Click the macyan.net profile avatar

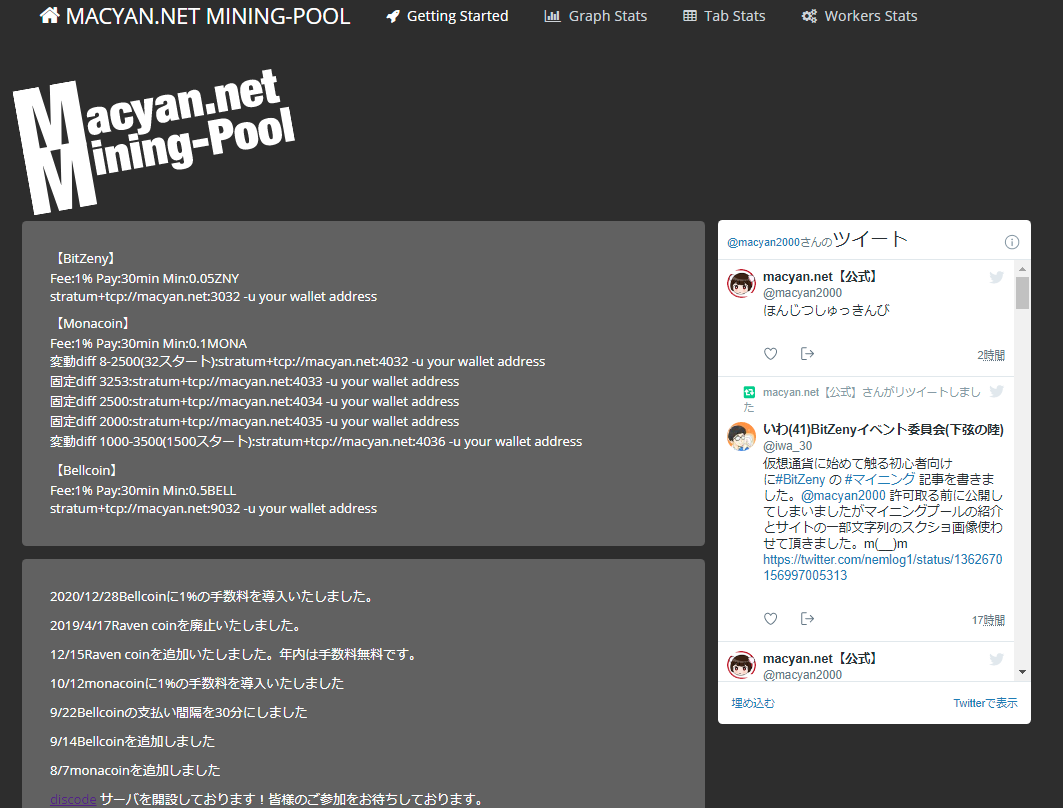click(741, 283)
